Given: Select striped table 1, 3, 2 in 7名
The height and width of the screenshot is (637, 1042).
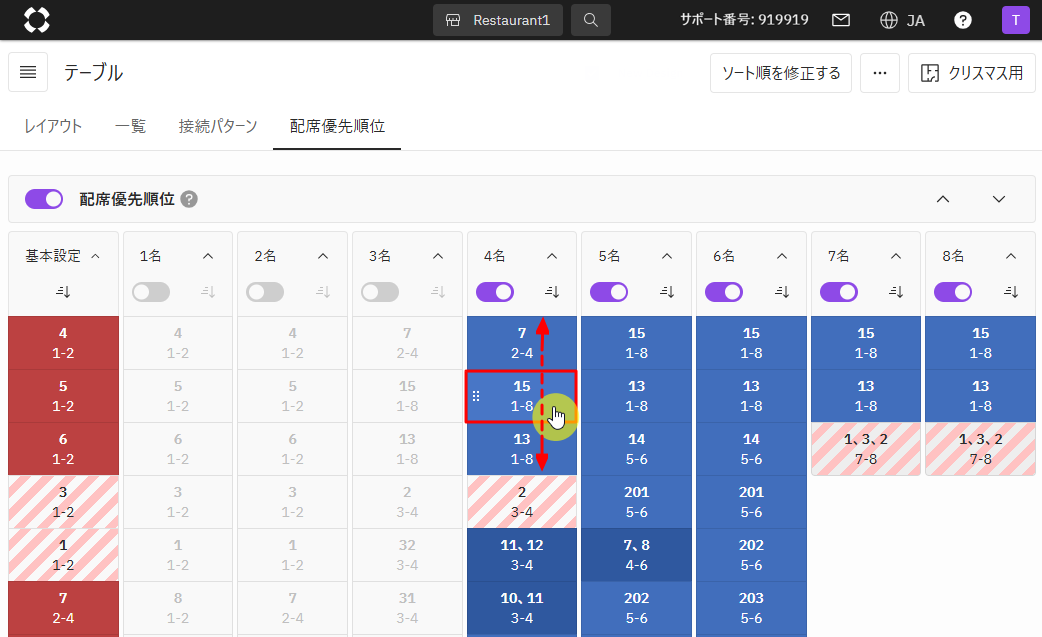Looking at the screenshot, I should coord(866,448).
